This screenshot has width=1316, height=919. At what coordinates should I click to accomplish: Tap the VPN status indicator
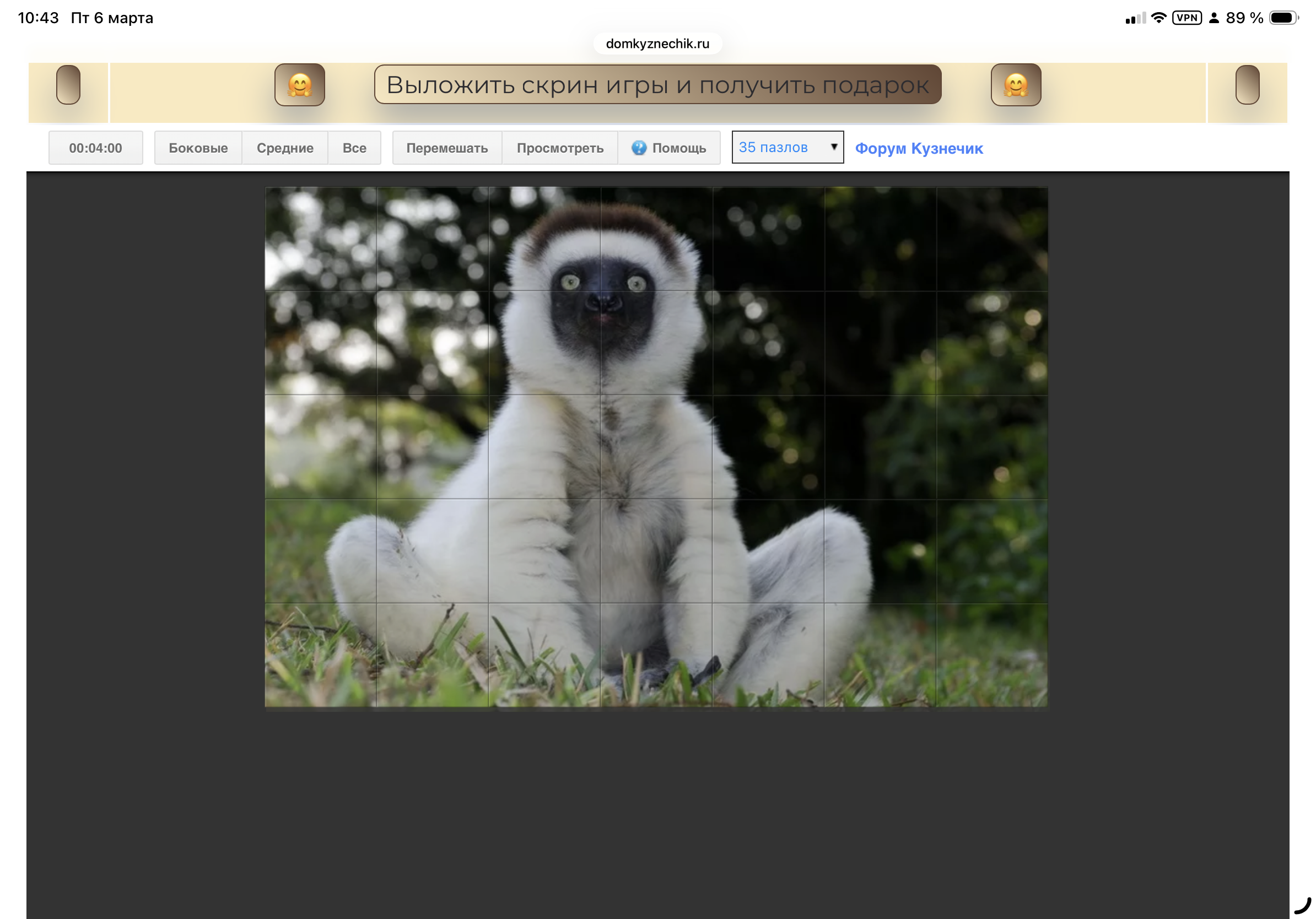pos(1186,18)
